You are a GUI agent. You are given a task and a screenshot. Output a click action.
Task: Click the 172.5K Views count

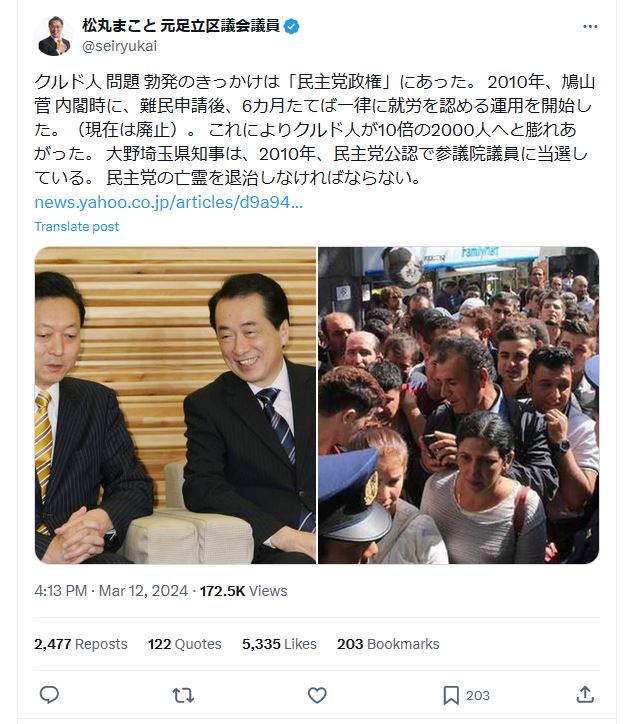[x=243, y=591]
